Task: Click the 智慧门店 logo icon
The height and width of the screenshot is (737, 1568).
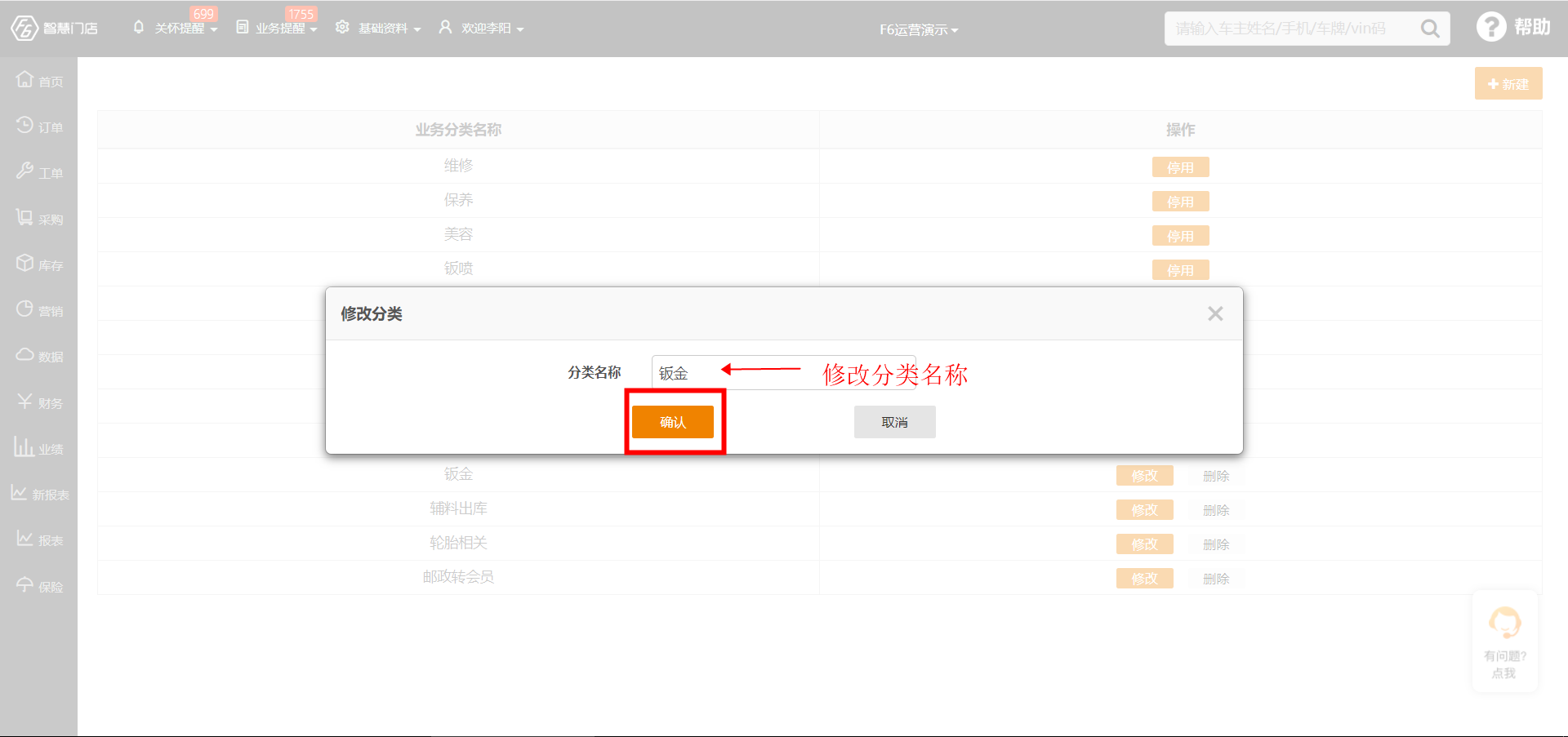Action: click(x=24, y=28)
